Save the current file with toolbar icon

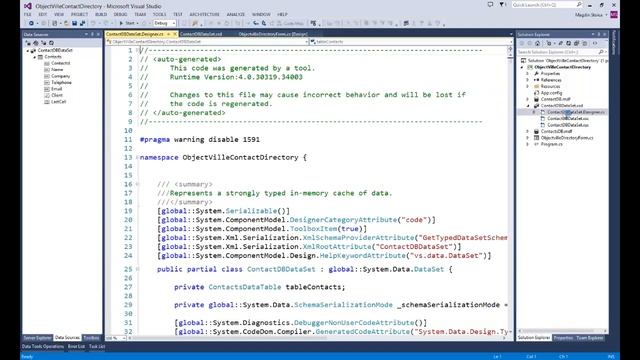point(74,23)
